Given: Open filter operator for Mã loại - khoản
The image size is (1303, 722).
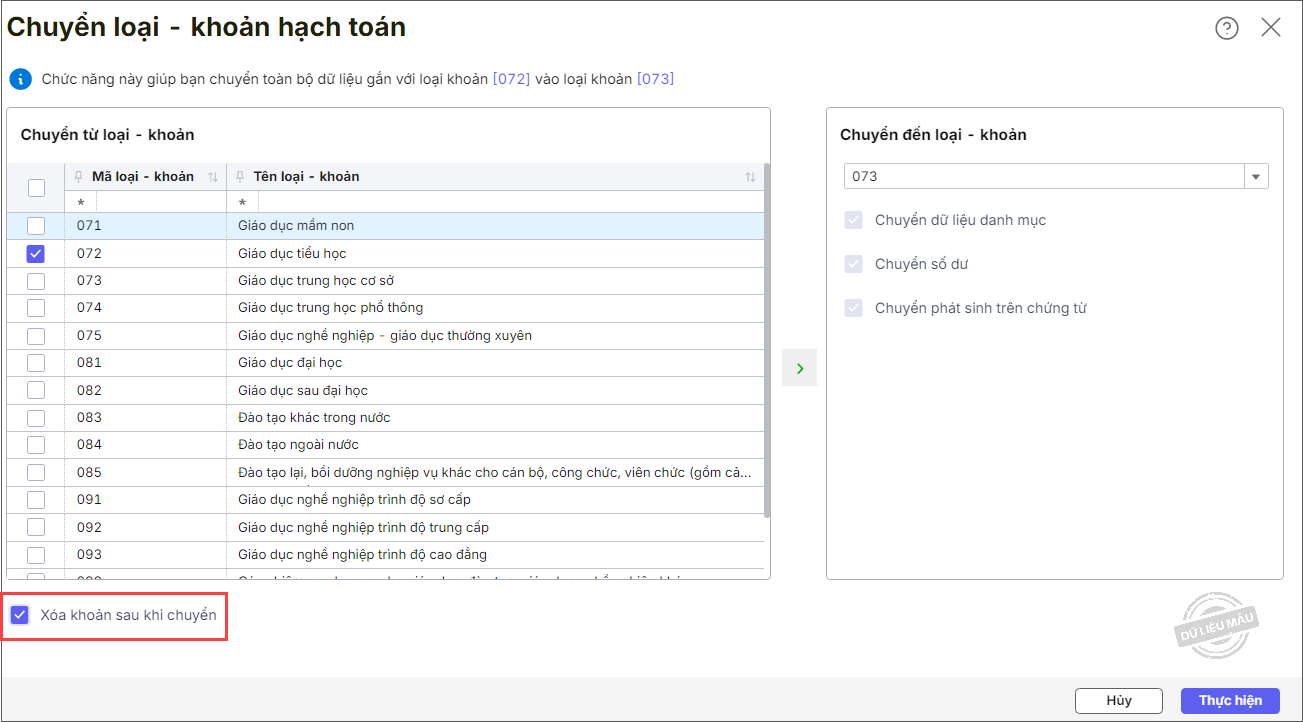Looking at the screenshot, I should tap(81, 202).
